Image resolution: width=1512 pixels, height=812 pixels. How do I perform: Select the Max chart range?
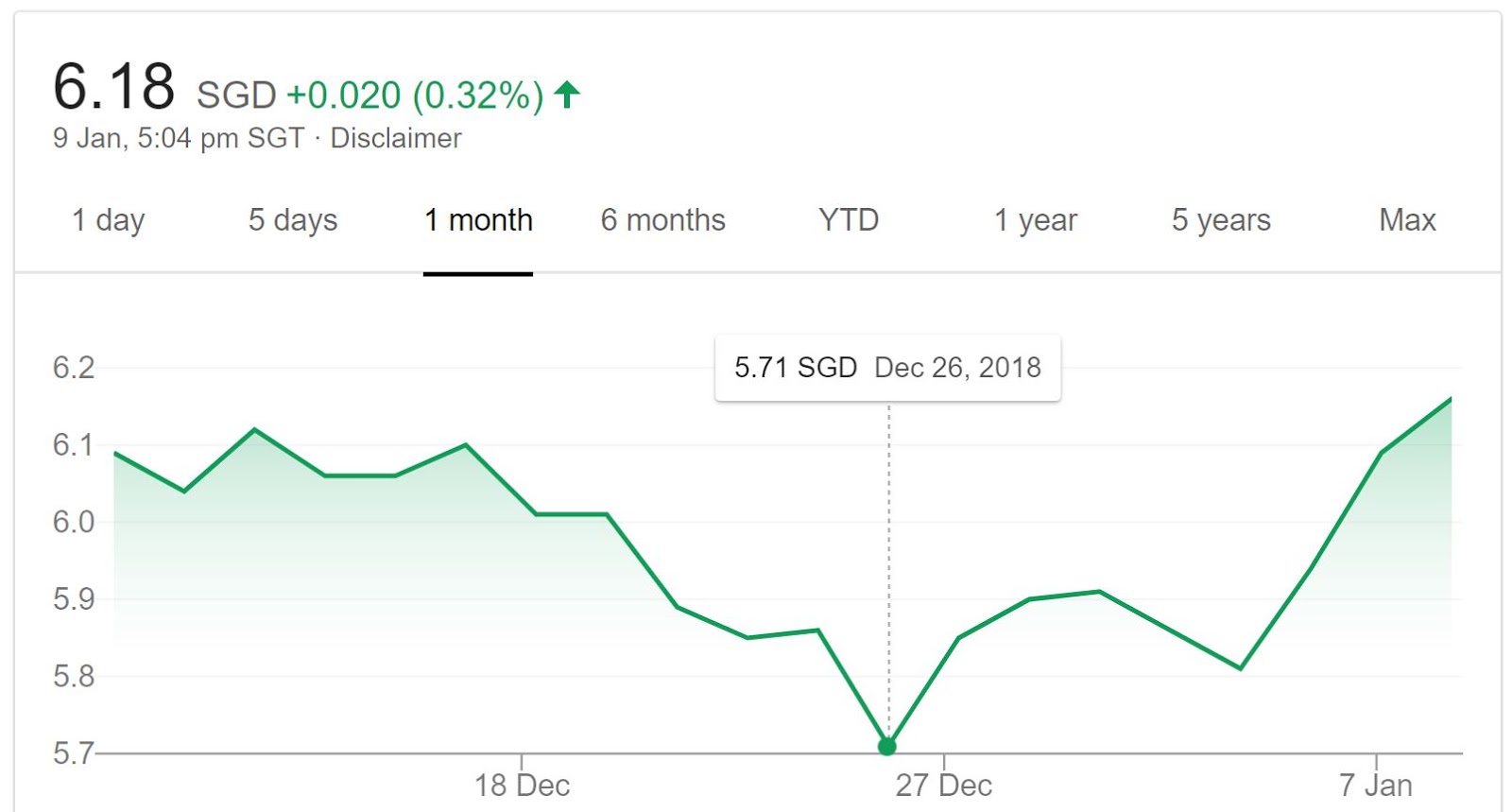pos(1405,220)
